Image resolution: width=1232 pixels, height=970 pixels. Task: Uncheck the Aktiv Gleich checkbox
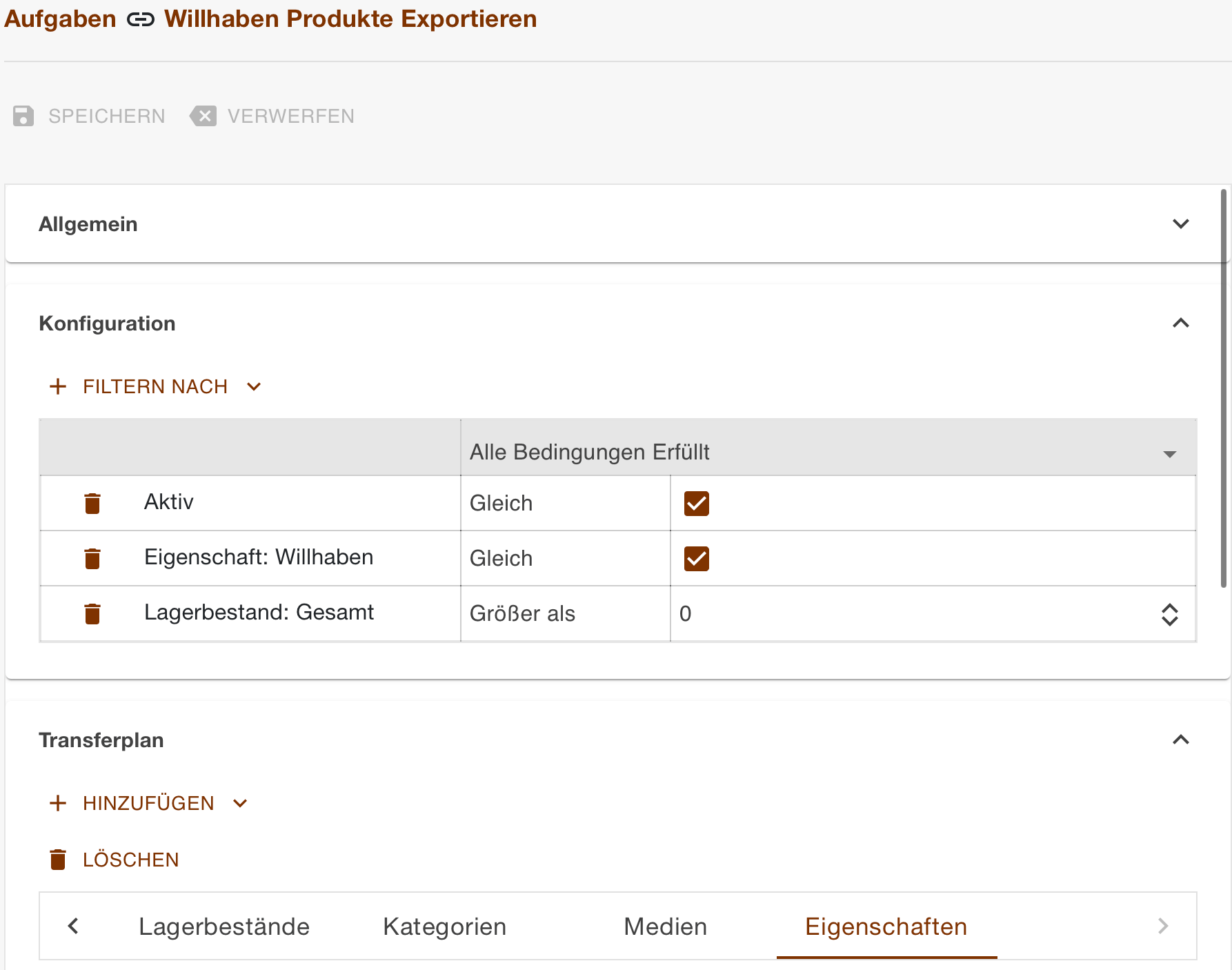tap(697, 503)
